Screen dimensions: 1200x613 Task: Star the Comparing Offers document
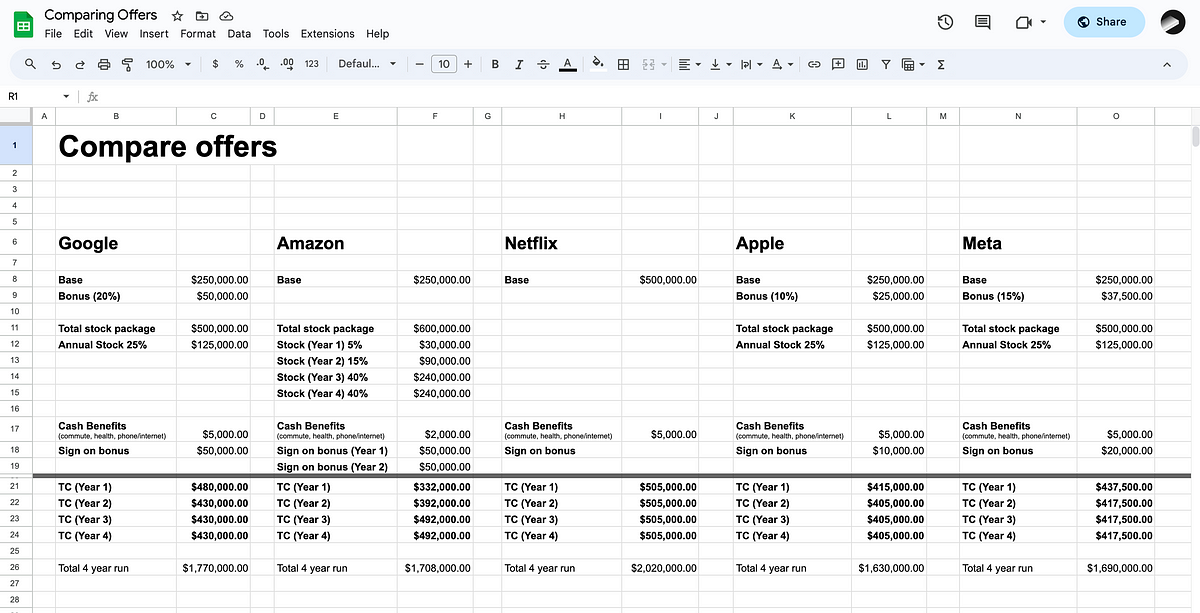[177, 16]
